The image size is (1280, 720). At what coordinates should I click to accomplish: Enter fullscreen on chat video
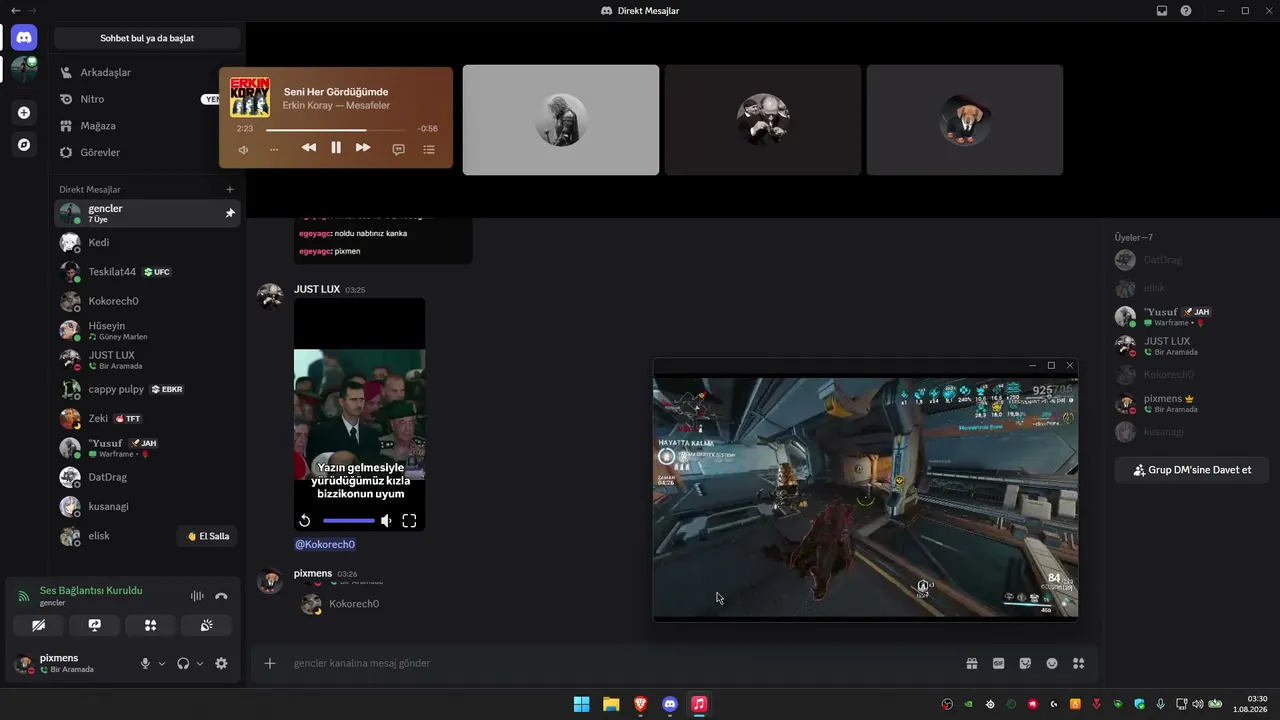pyautogui.click(x=409, y=521)
